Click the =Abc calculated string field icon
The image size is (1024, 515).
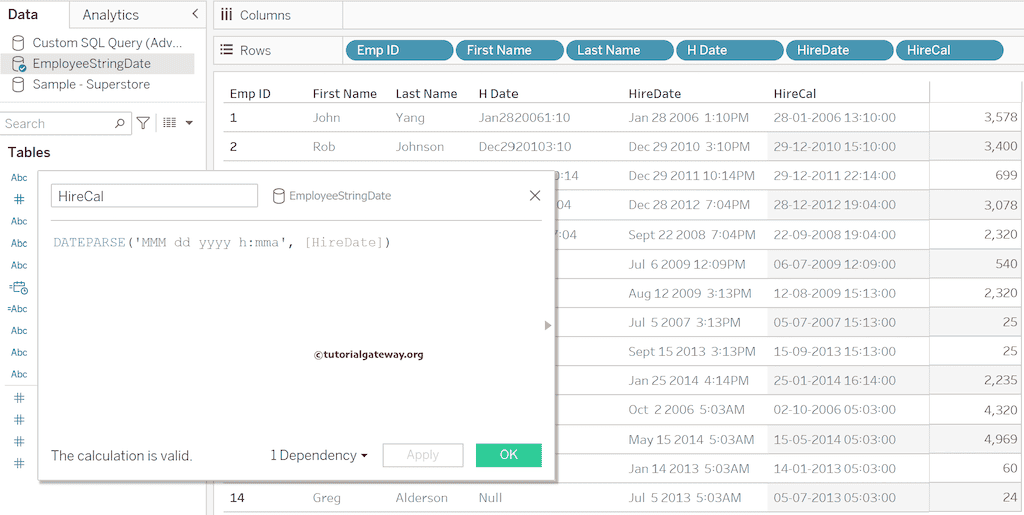point(18,309)
